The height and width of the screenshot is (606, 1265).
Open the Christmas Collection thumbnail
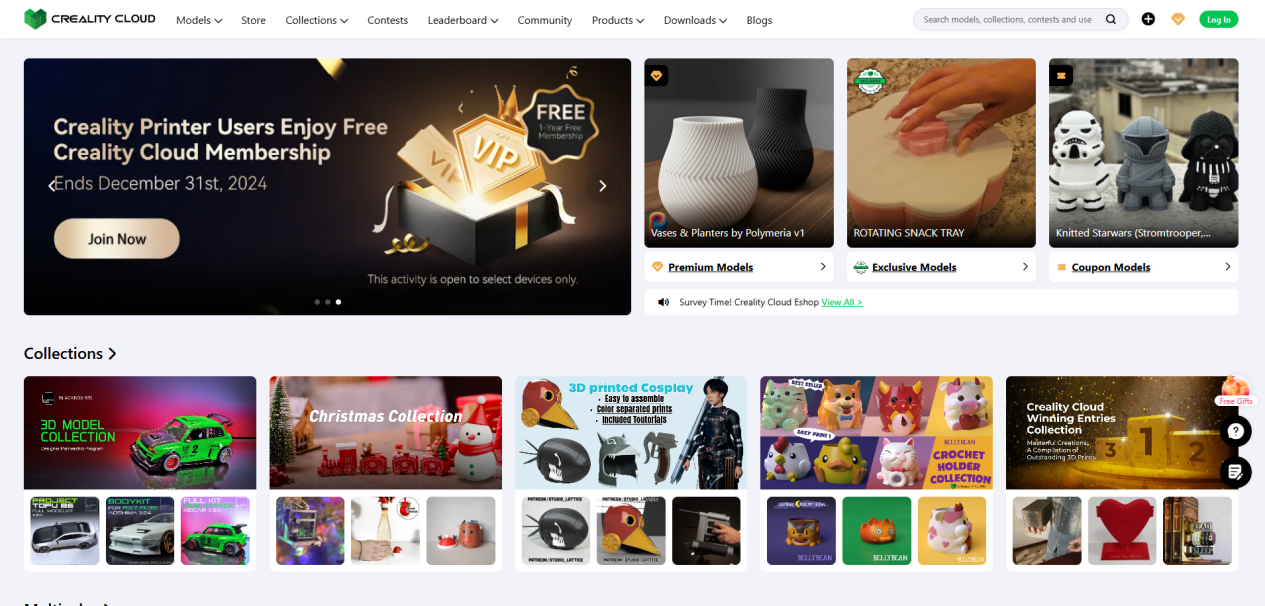pyautogui.click(x=386, y=433)
